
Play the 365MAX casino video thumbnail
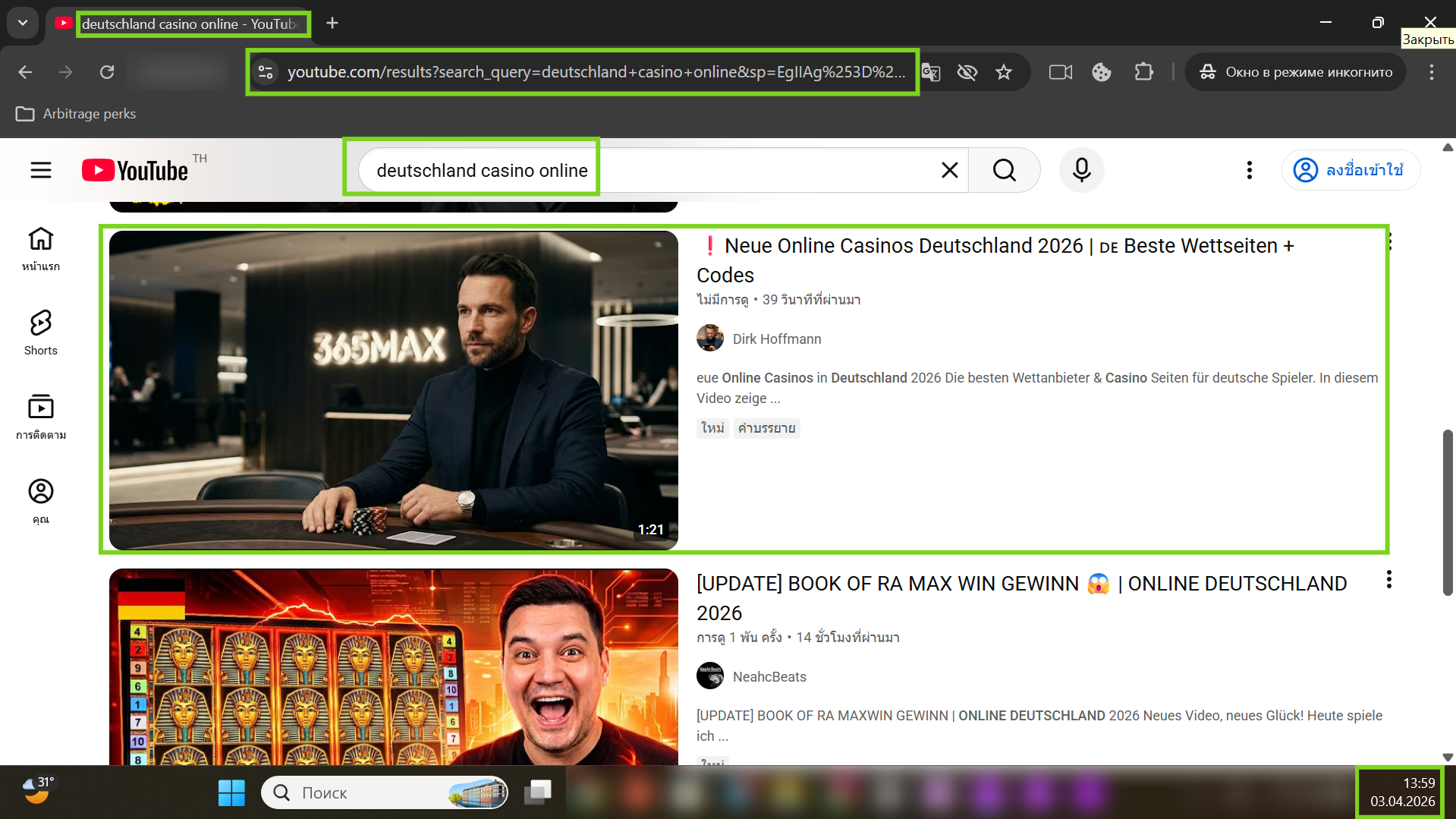click(394, 390)
